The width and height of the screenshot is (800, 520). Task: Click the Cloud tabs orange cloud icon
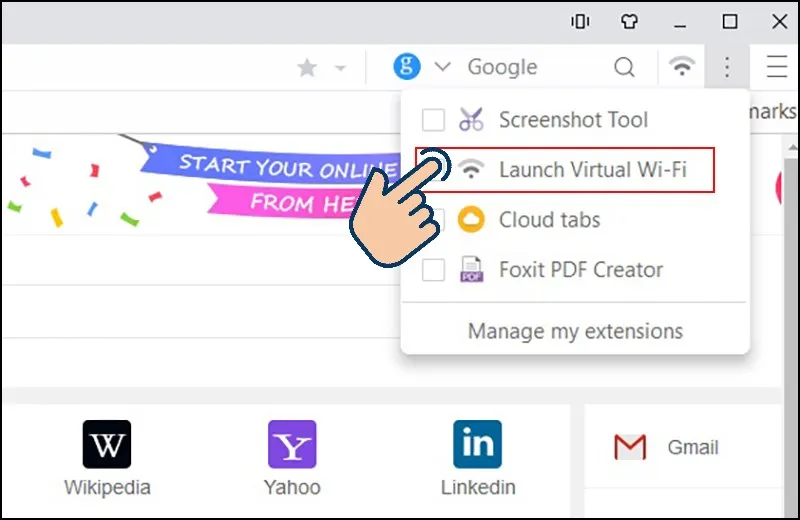click(x=471, y=219)
